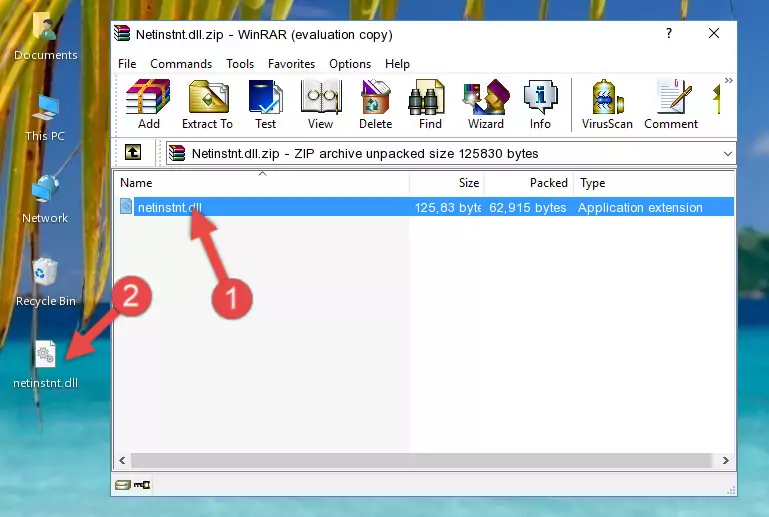Run the Test archive tool
This screenshot has height=517, width=769.
coord(265,104)
